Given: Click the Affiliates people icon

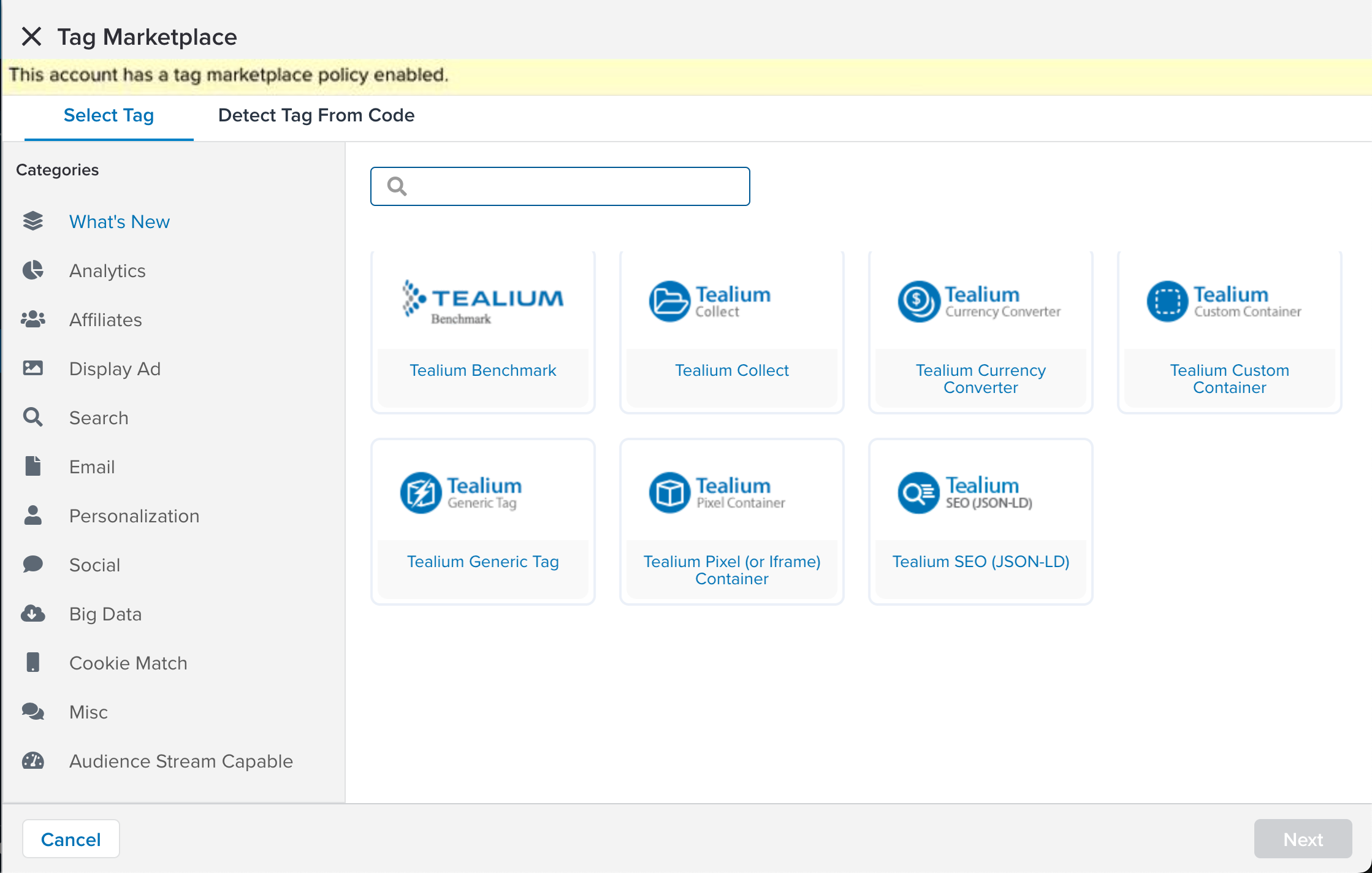Looking at the screenshot, I should click(x=33, y=319).
